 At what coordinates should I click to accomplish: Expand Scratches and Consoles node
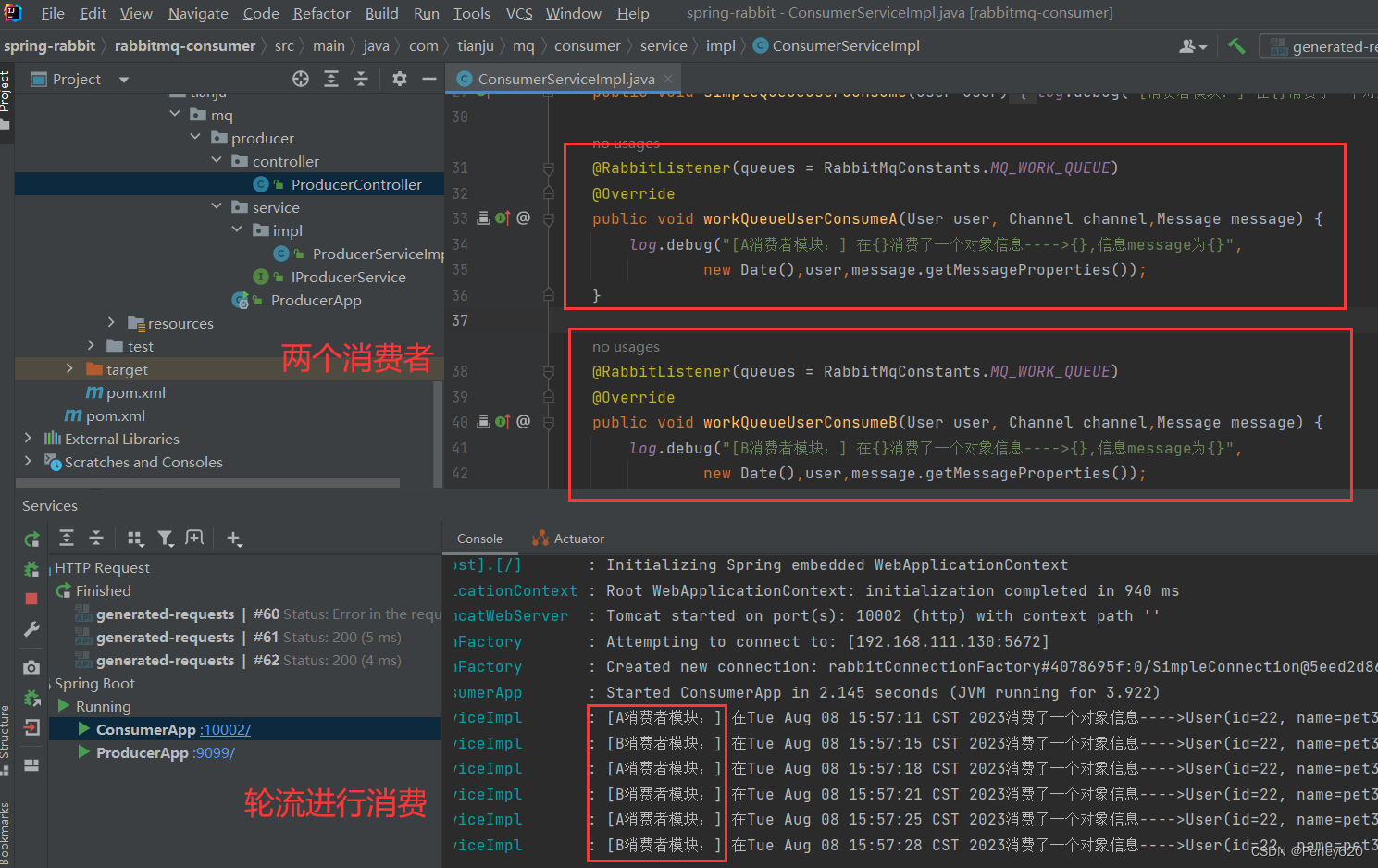point(28,461)
